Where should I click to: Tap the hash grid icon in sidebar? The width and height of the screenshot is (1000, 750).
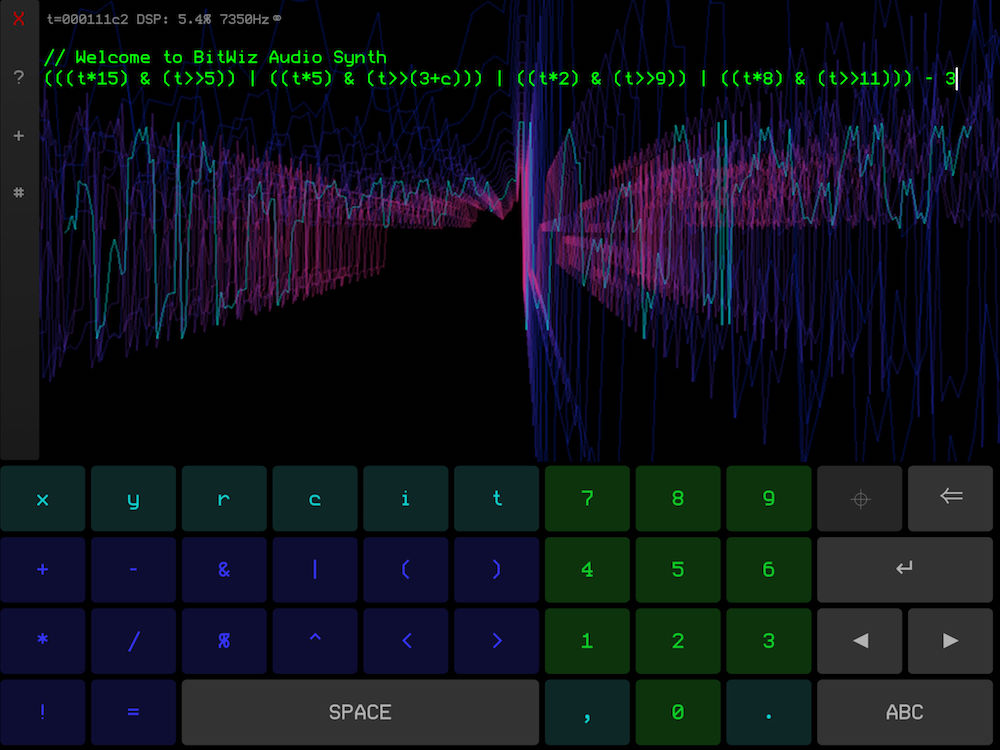[x=18, y=192]
